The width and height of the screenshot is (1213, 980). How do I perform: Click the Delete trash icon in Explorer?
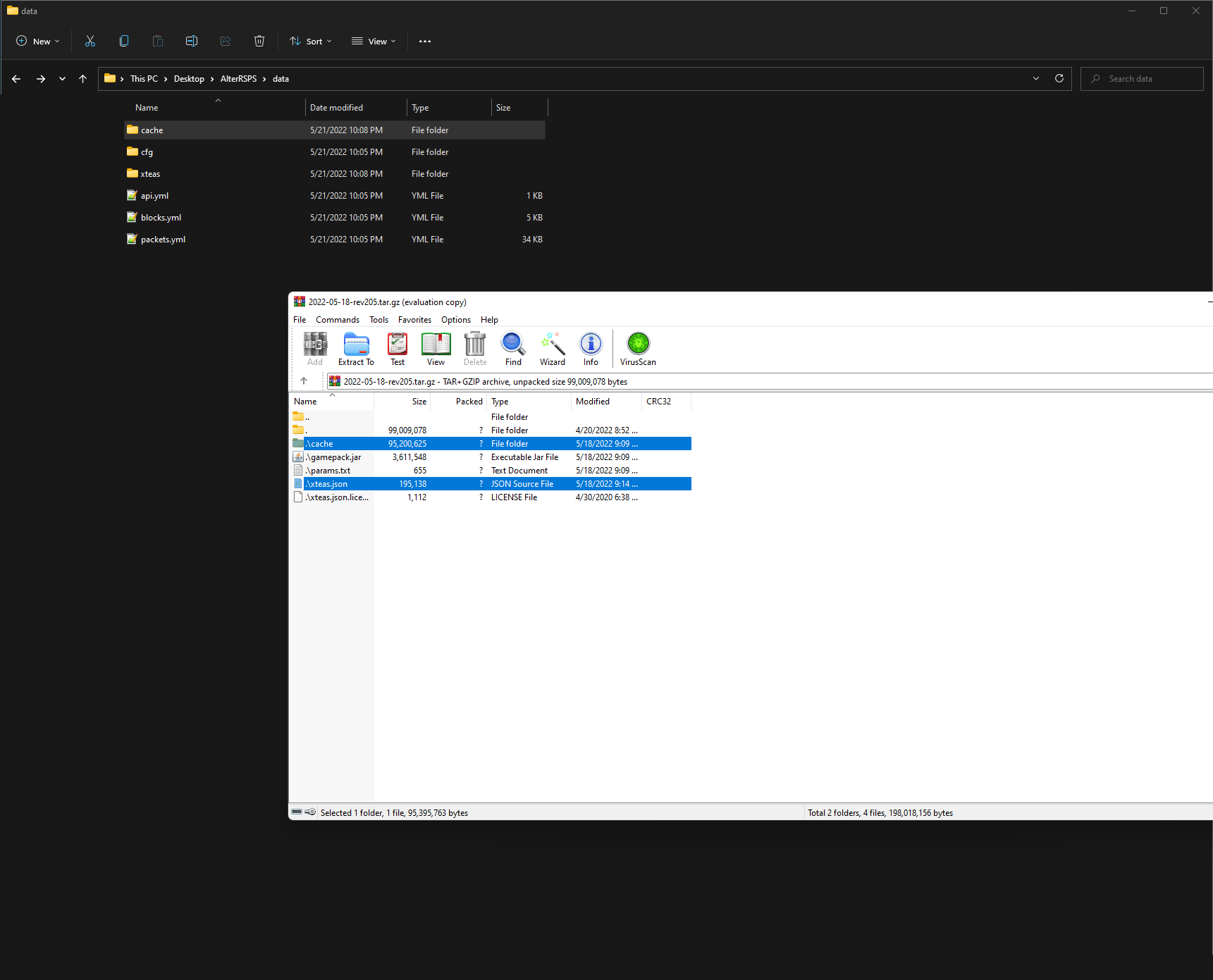click(x=259, y=41)
